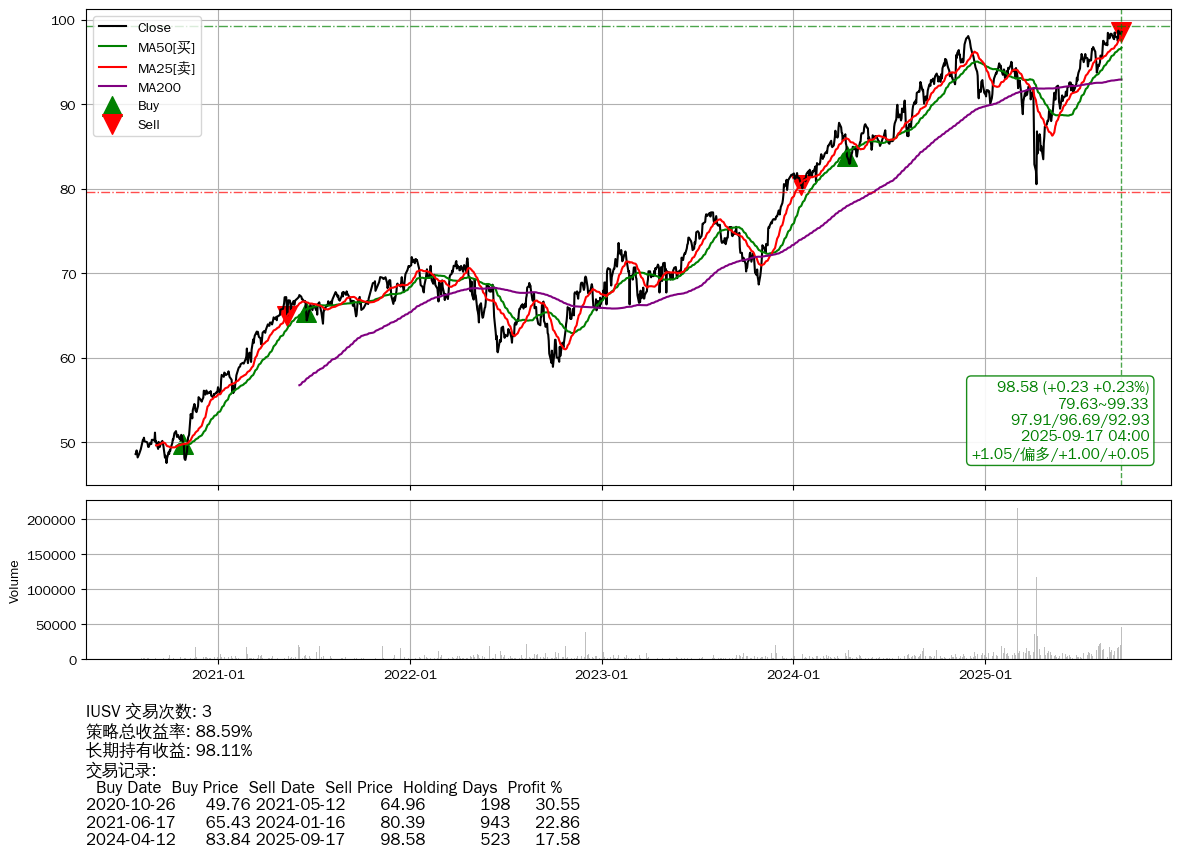Click the green Buy triangle in legend
The height and width of the screenshot is (857, 1181).
click(113, 105)
